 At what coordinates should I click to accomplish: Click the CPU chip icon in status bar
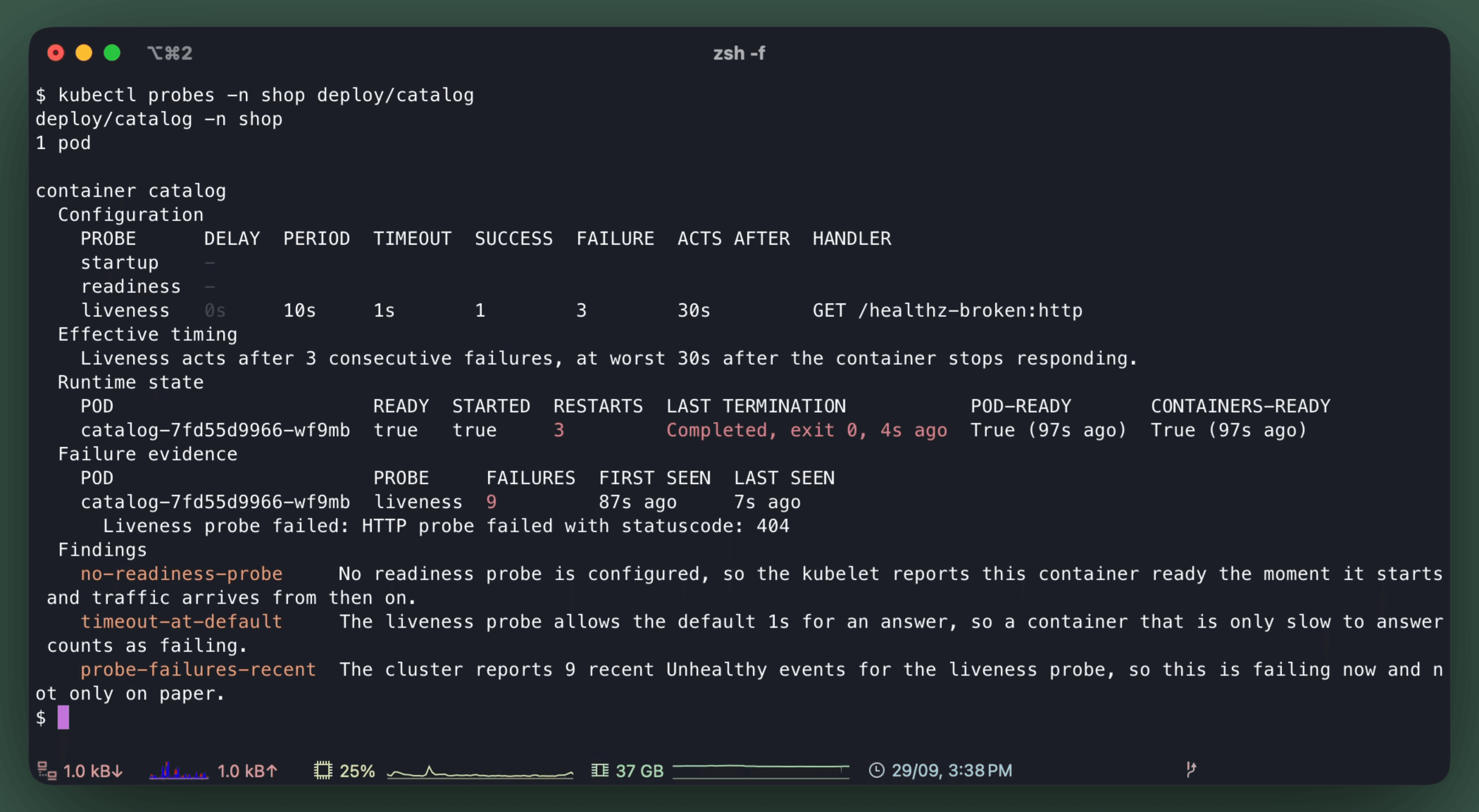click(x=323, y=771)
